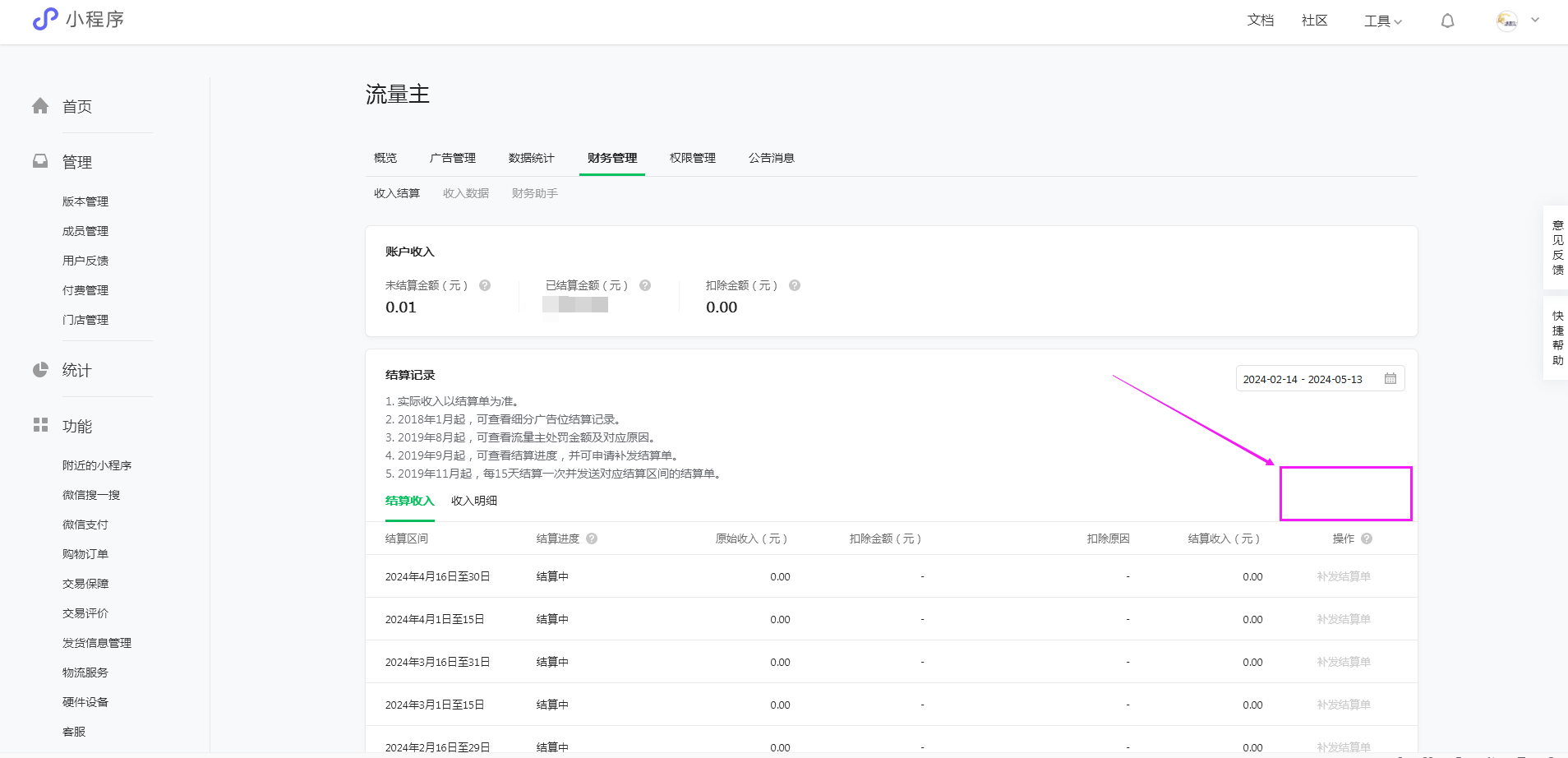Go to 版本管理 in sidebar

[85, 201]
